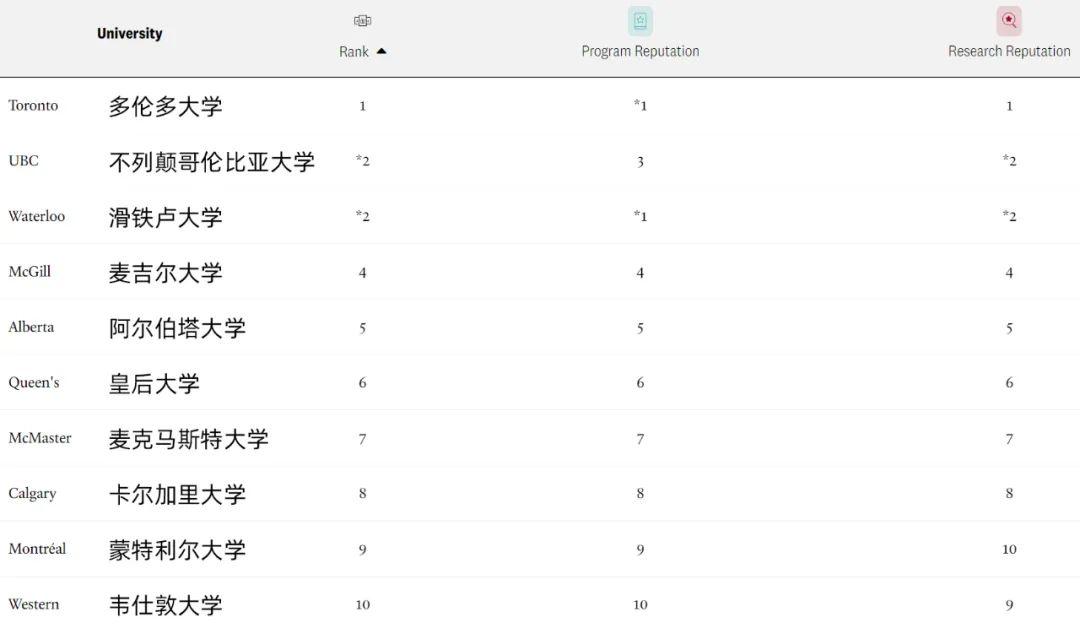Select McGill's rank number 4
This screenshot has width=1080, height=628.
click(361, 272)
